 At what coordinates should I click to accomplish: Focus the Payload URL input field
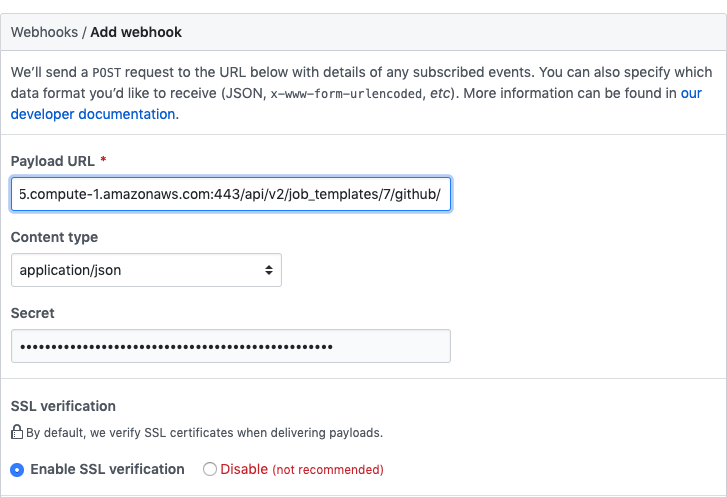click(x=230, y=194)
